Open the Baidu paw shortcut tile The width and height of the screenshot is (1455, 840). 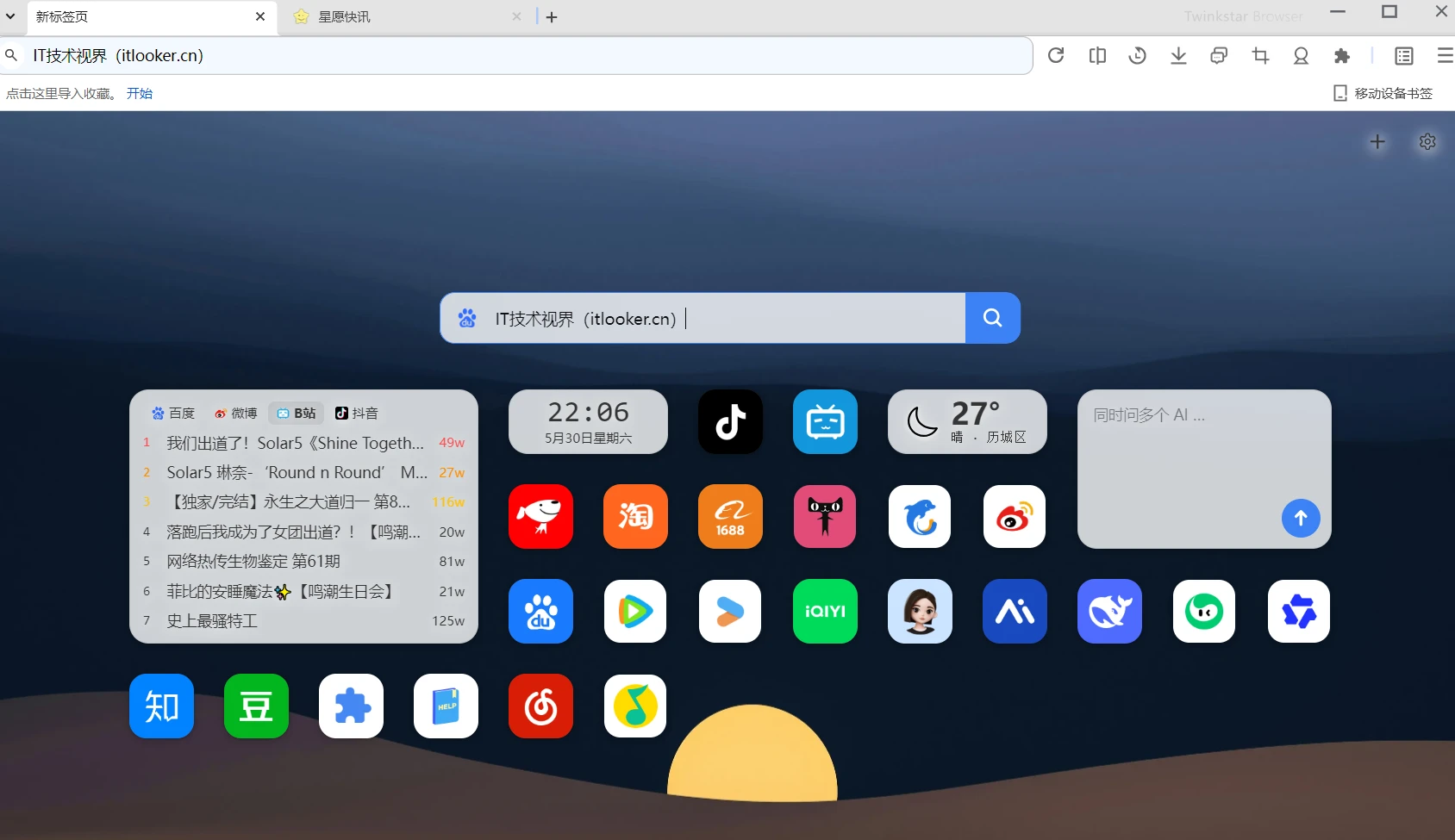pos(540,611)
